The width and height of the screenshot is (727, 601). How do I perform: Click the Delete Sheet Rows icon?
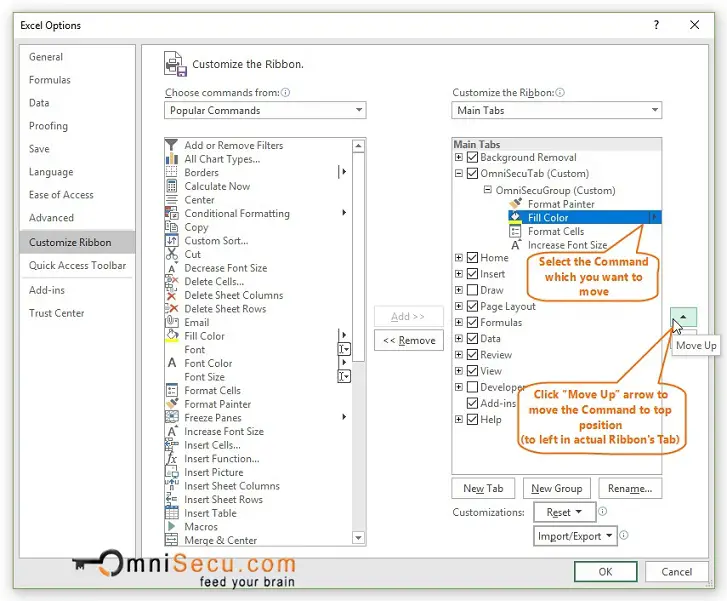click(172, 308)
